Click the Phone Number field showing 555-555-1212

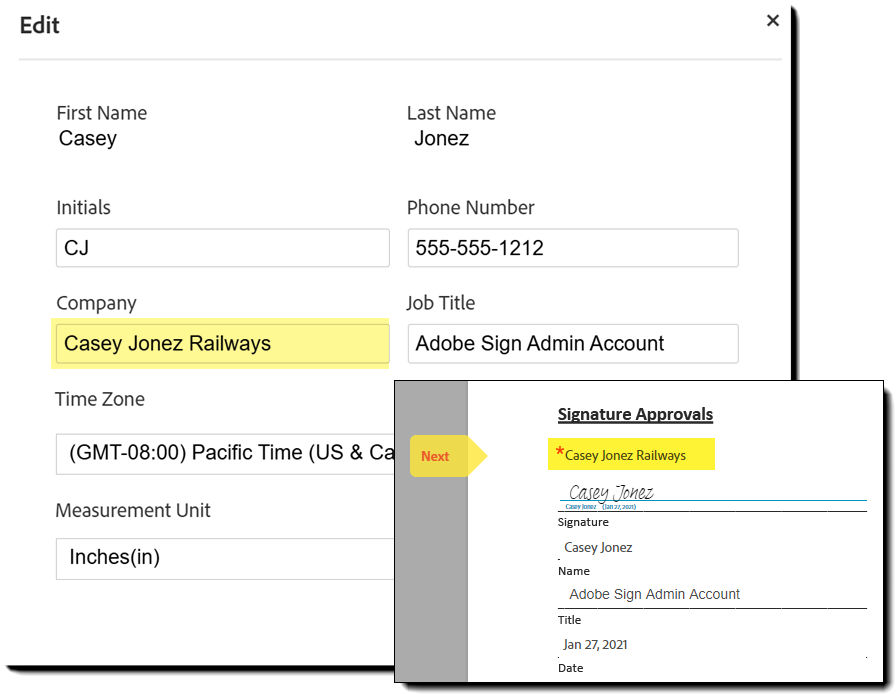(572, 247)
